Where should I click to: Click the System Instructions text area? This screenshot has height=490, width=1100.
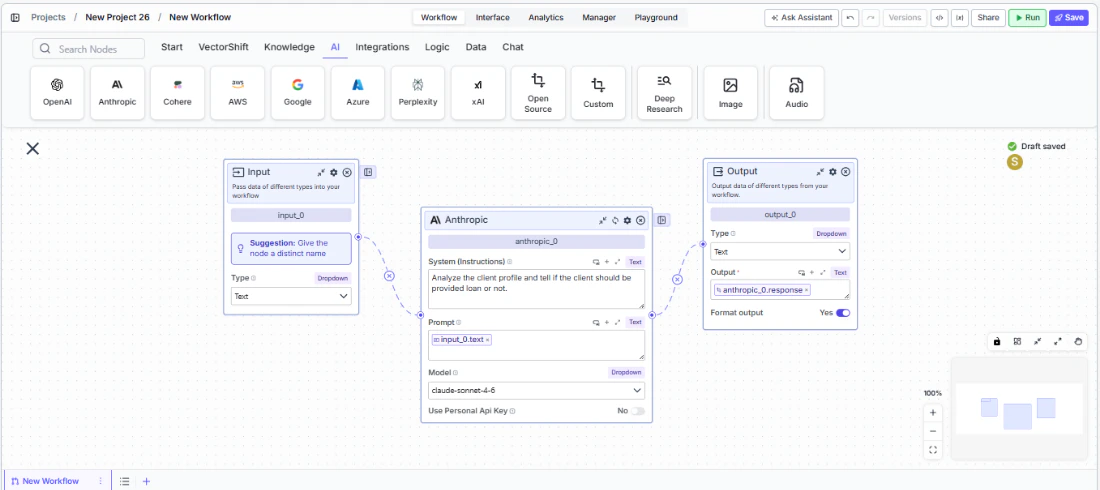pos(536,289)
